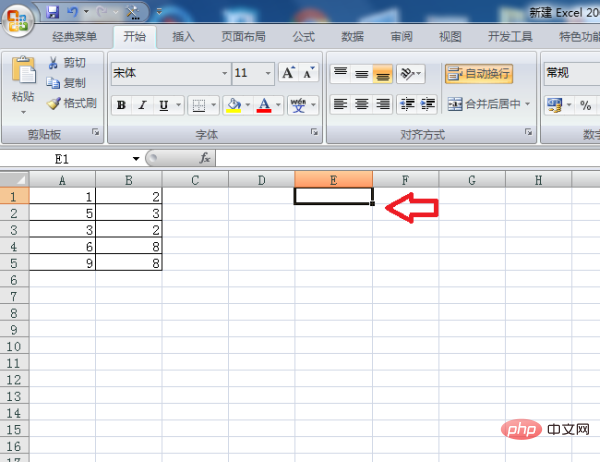The image size is (600, 462).
Task: Click into the formula bar
Action: pyautogui.click(x=408, y=158)
